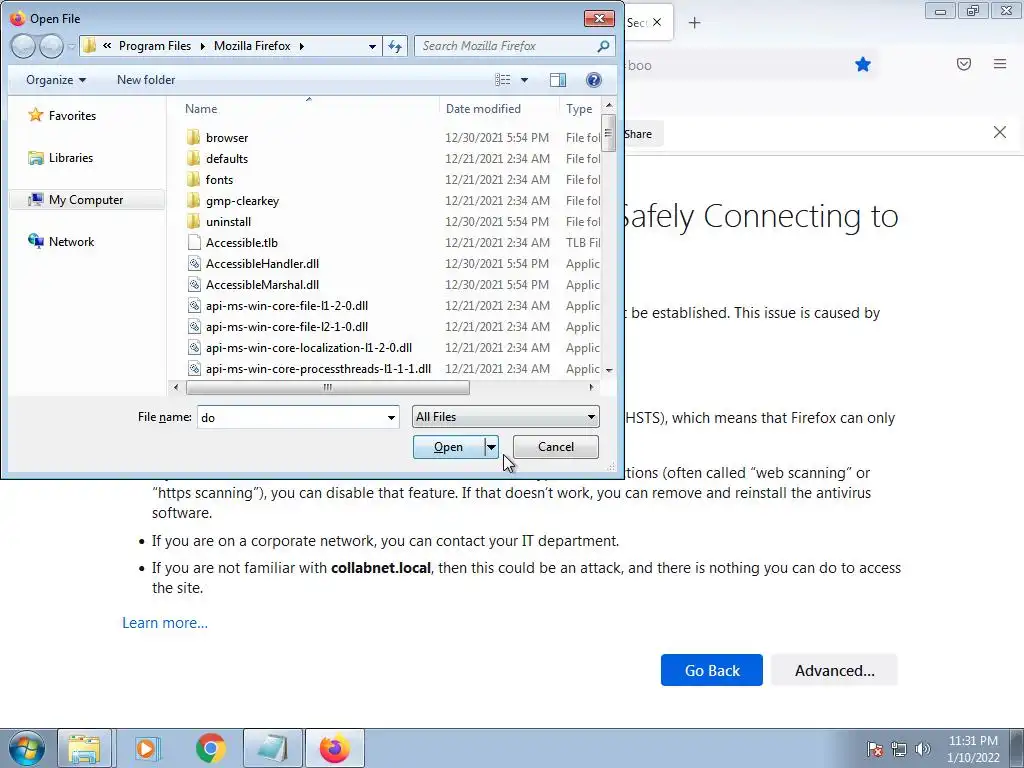Click the Open button split arrow
Screen dimensions: 1024x768
(491, 447)
